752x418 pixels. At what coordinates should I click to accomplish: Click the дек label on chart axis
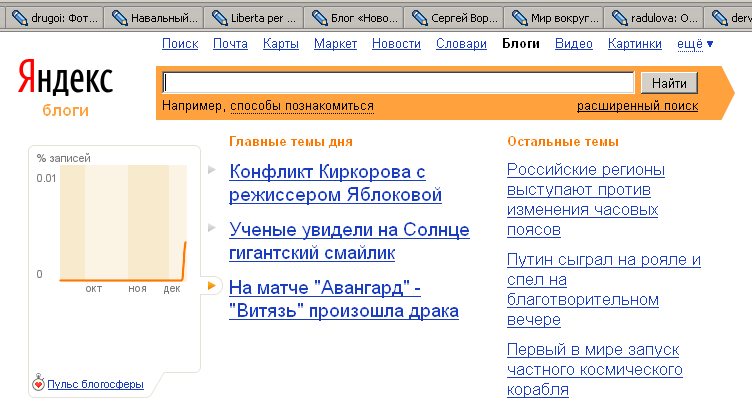172,289
